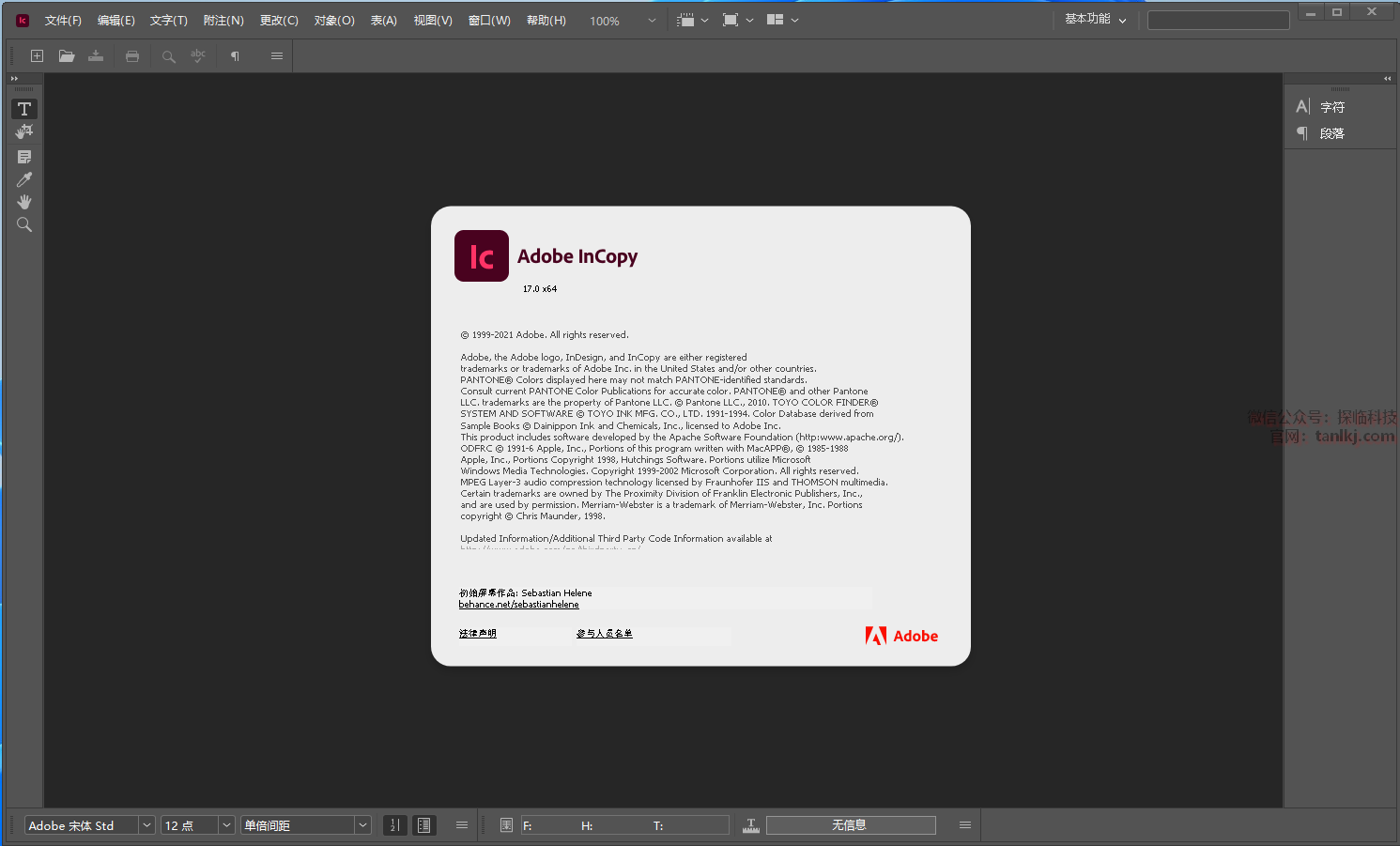Select the Position tool
Viewport: 1400px width, 846px height.
[24, 132]
